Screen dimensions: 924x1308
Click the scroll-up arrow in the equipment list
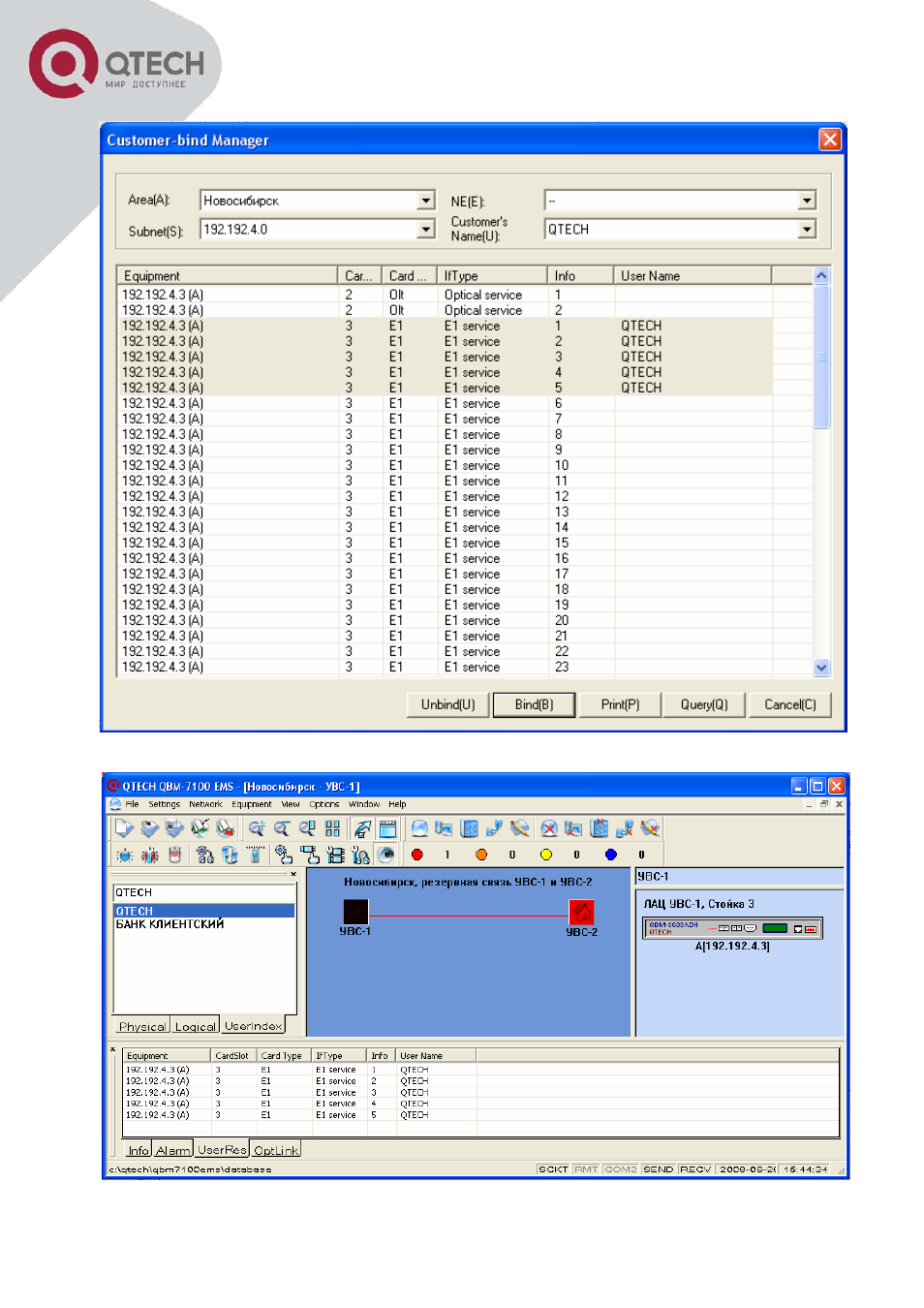click(821, 275)
